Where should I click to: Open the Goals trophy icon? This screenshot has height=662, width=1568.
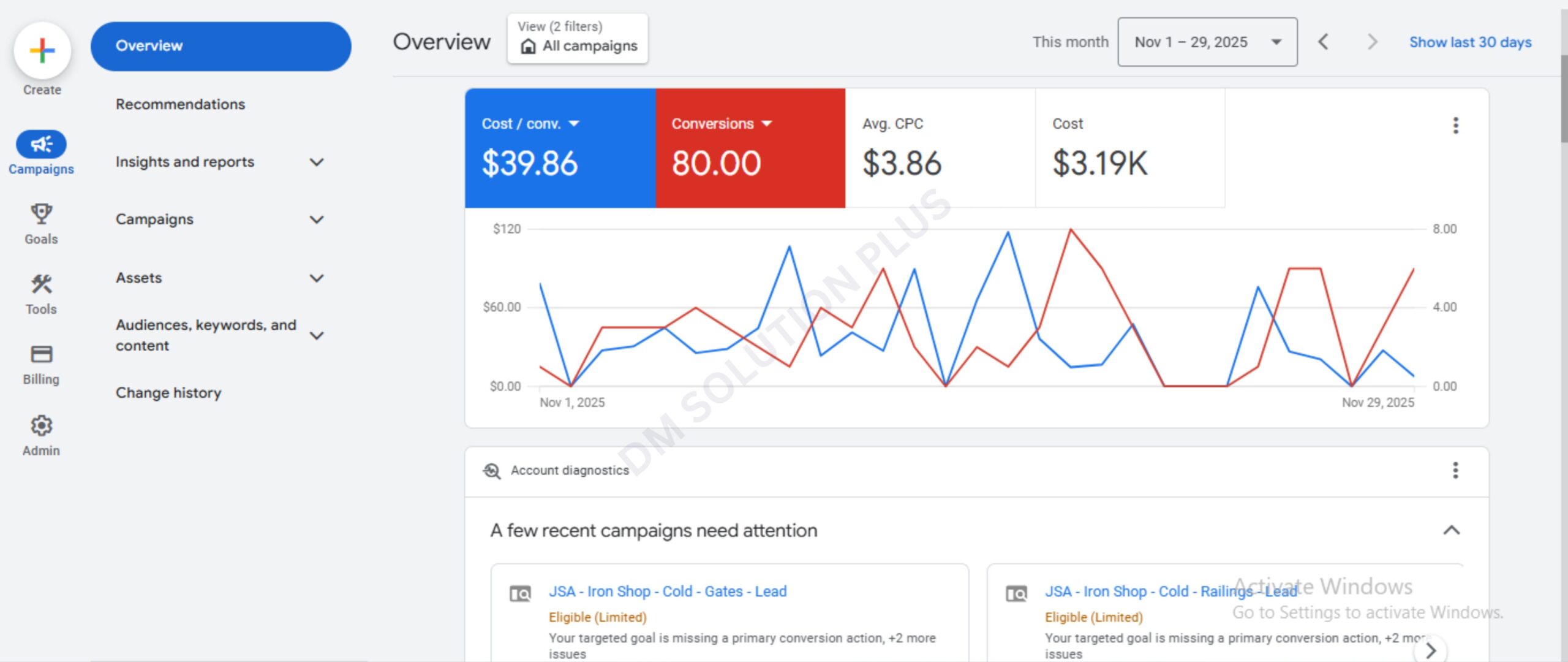pos(41,215)
